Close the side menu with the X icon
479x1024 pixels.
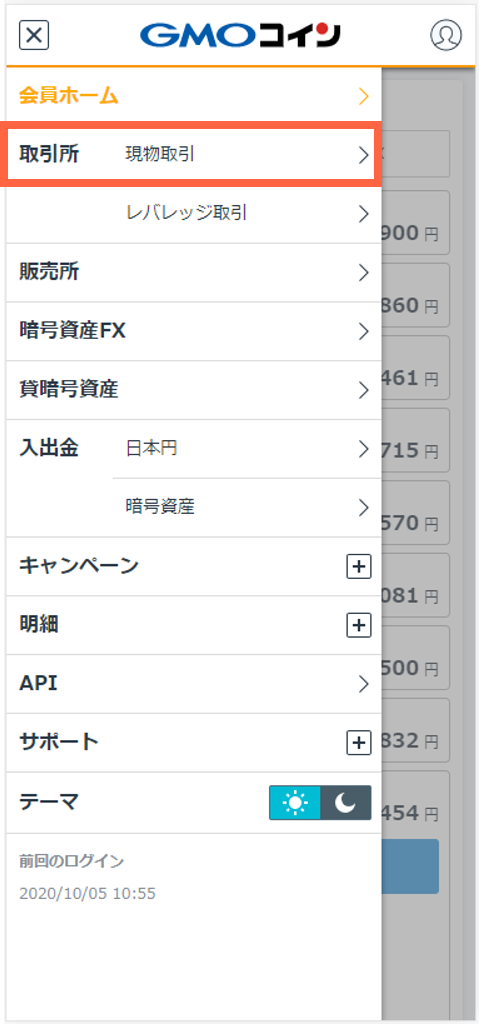click(x=34, y=35)
